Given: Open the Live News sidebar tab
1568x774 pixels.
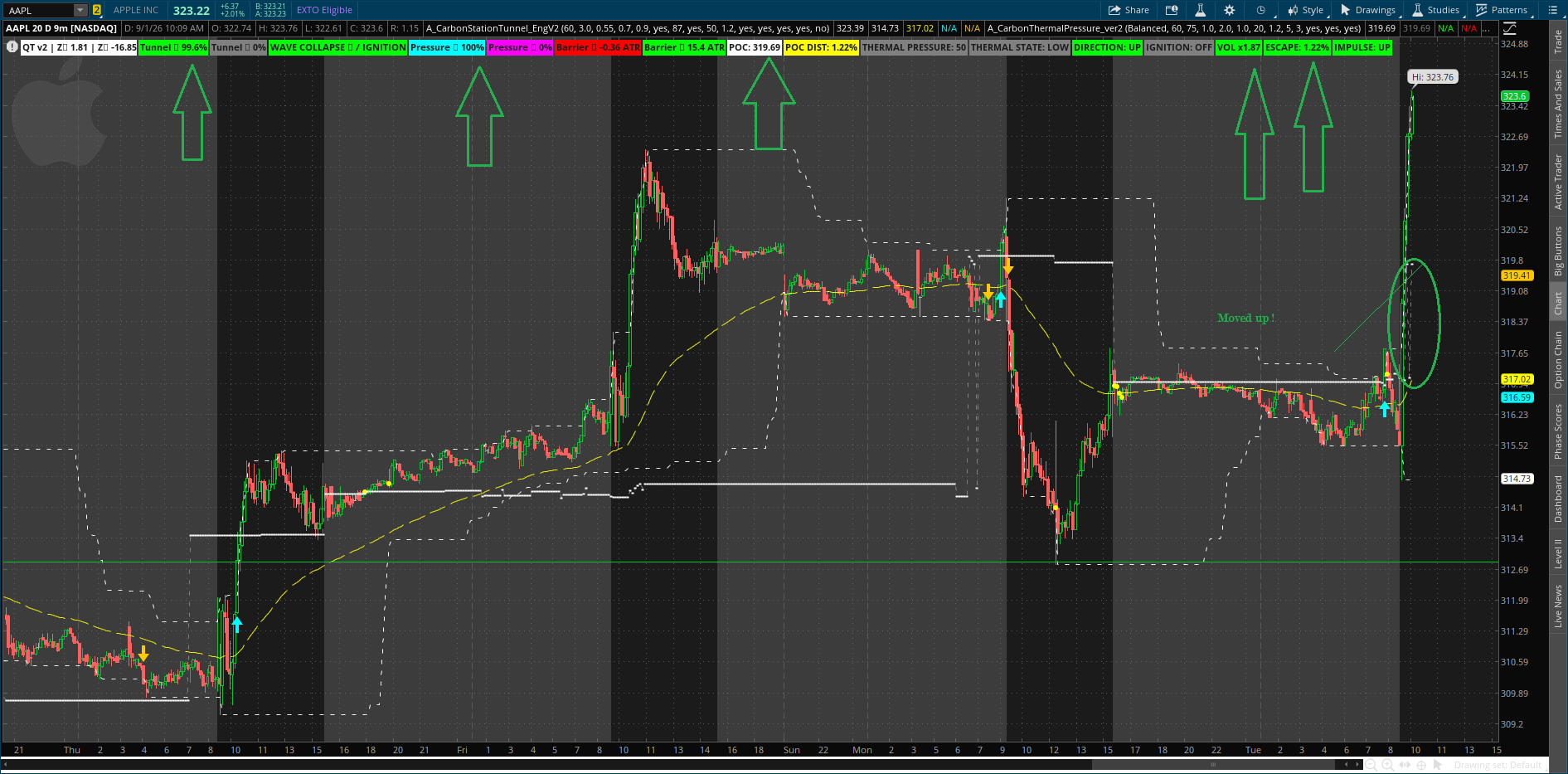Looking at the screenshot, I should [1558, 606].
